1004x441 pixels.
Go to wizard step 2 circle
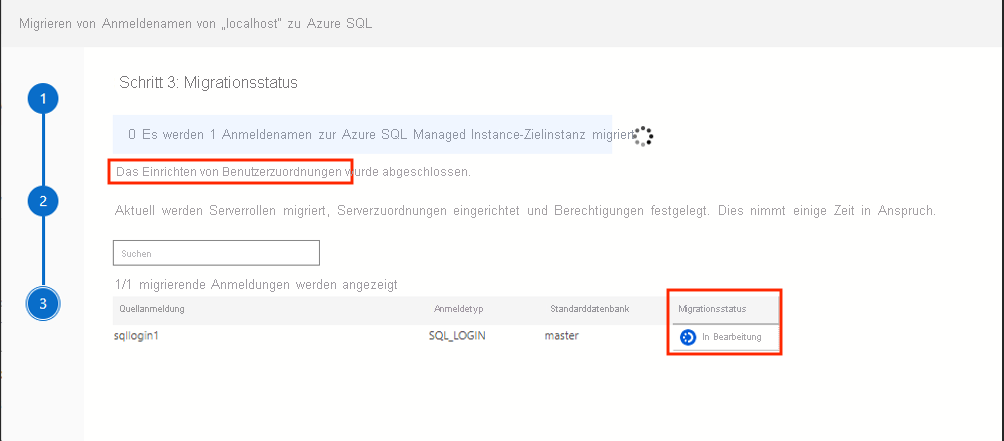pos(43,202)
